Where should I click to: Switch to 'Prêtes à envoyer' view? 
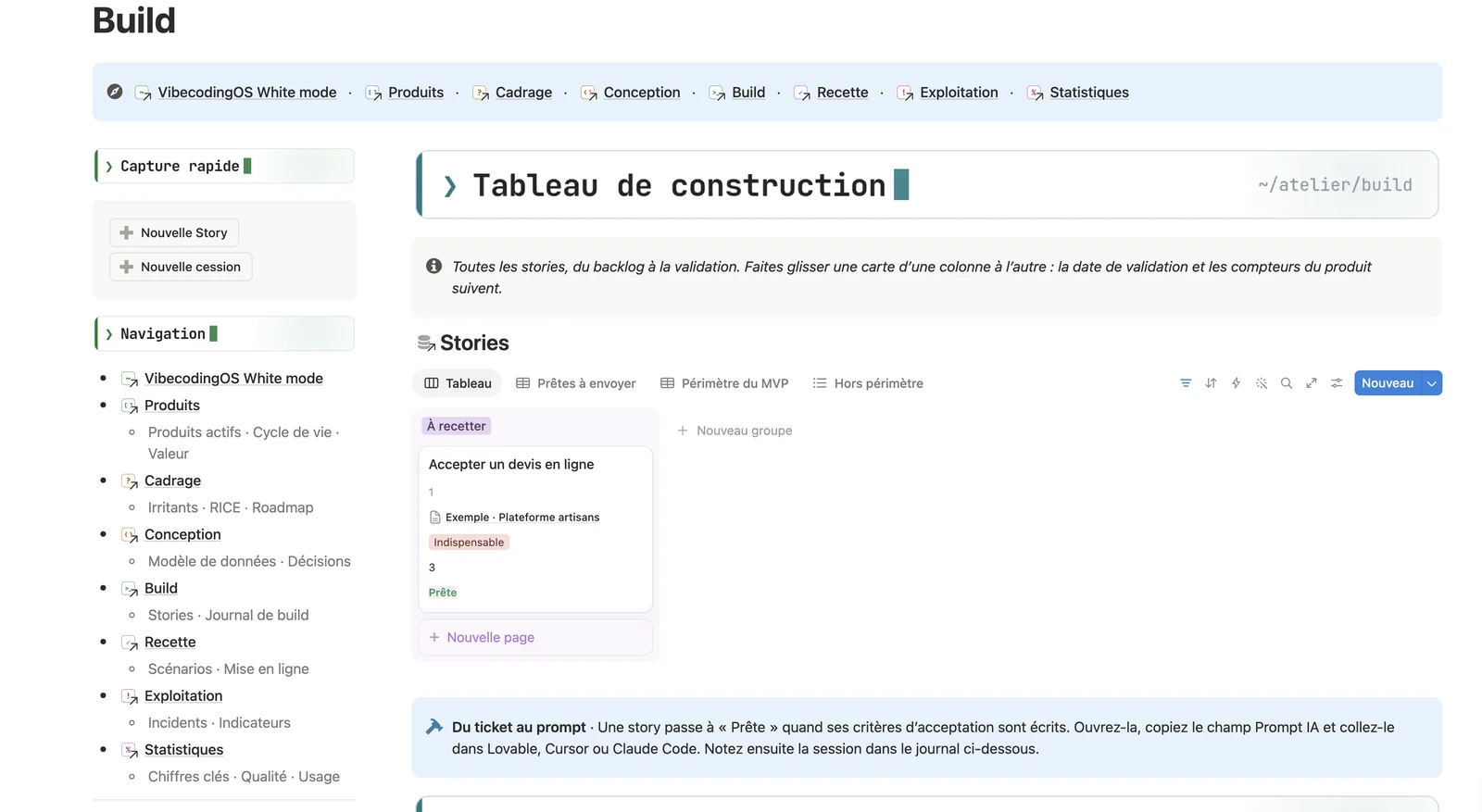576,383
